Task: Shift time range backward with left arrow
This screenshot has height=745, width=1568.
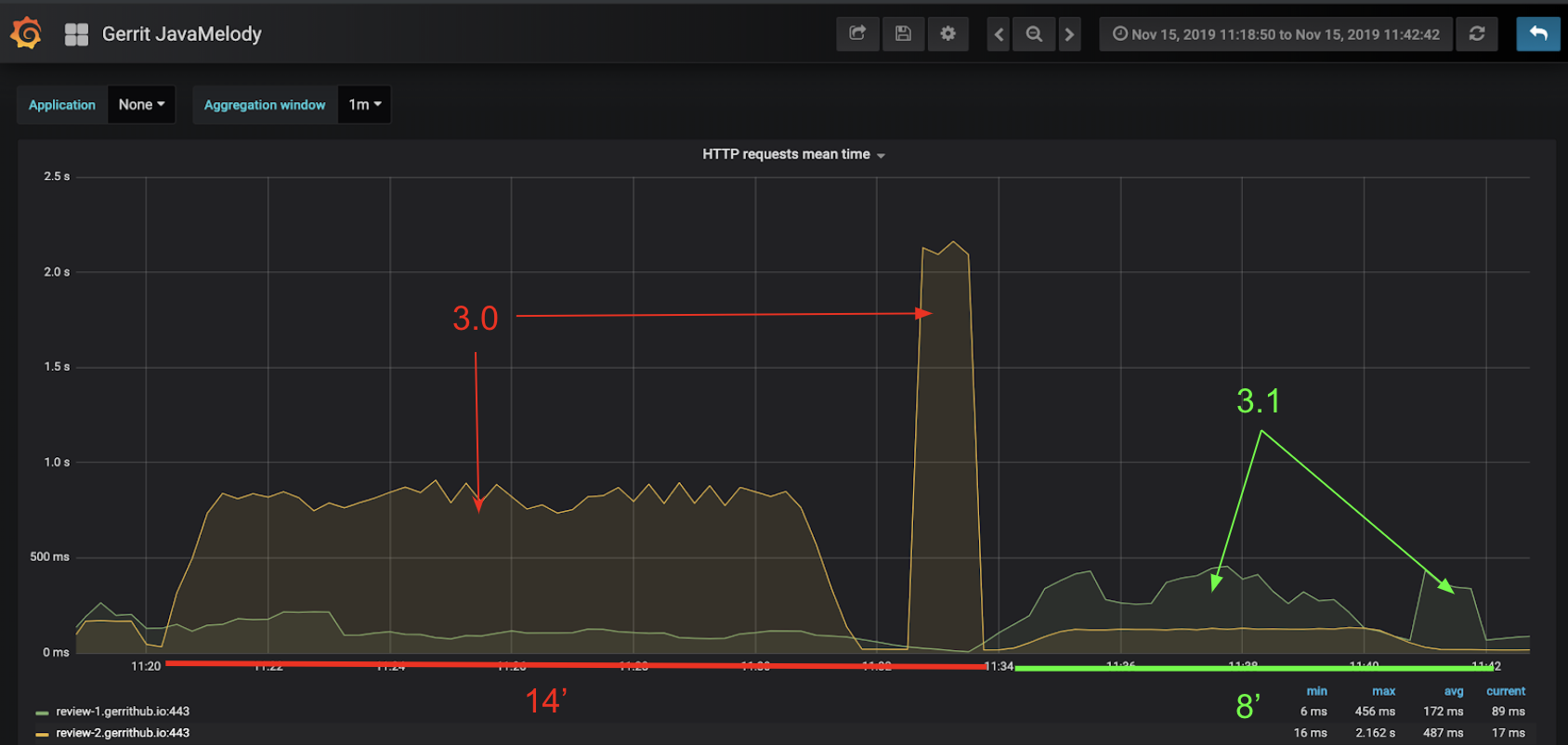Action: [x=999, y=34]
